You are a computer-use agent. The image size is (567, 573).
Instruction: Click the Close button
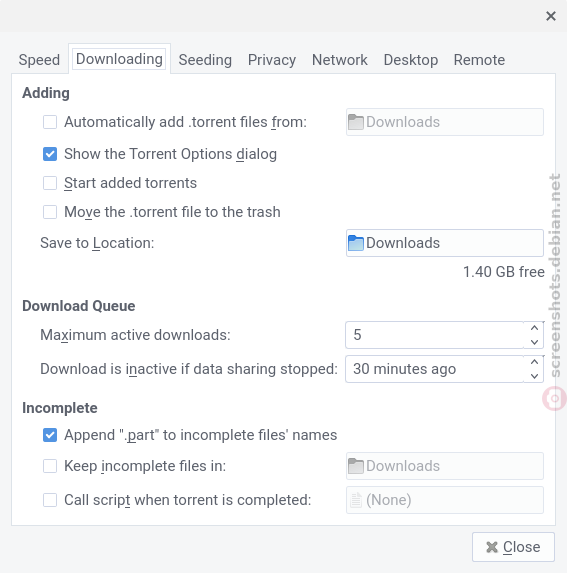[513, 547]
